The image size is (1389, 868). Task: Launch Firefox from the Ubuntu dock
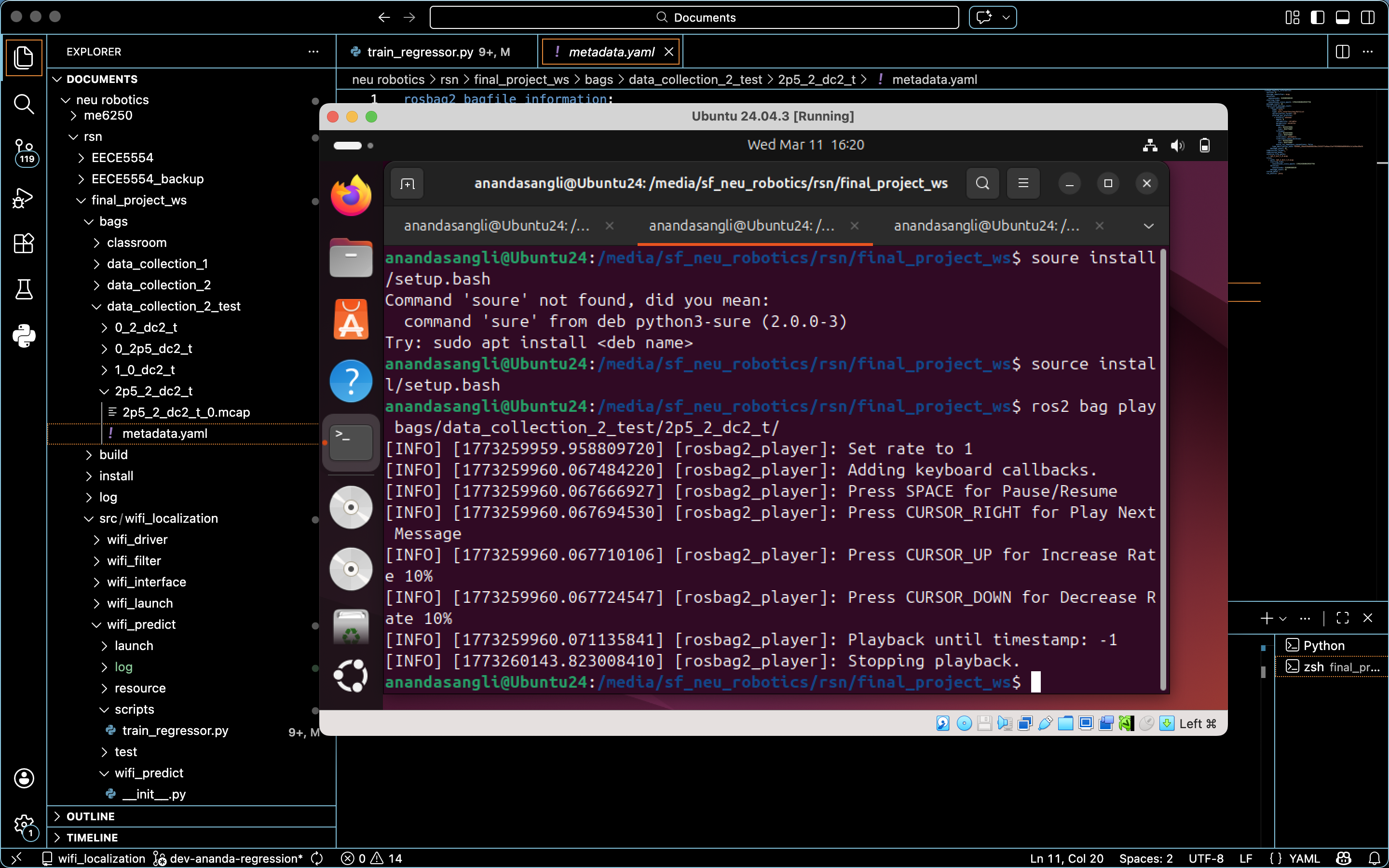point(351,196)
